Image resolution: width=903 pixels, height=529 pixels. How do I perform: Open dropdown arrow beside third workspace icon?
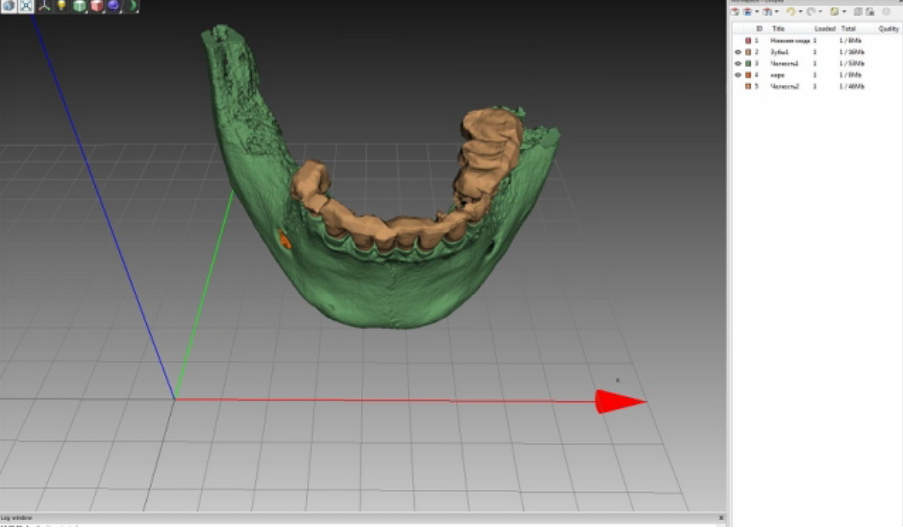pos(777,12)
